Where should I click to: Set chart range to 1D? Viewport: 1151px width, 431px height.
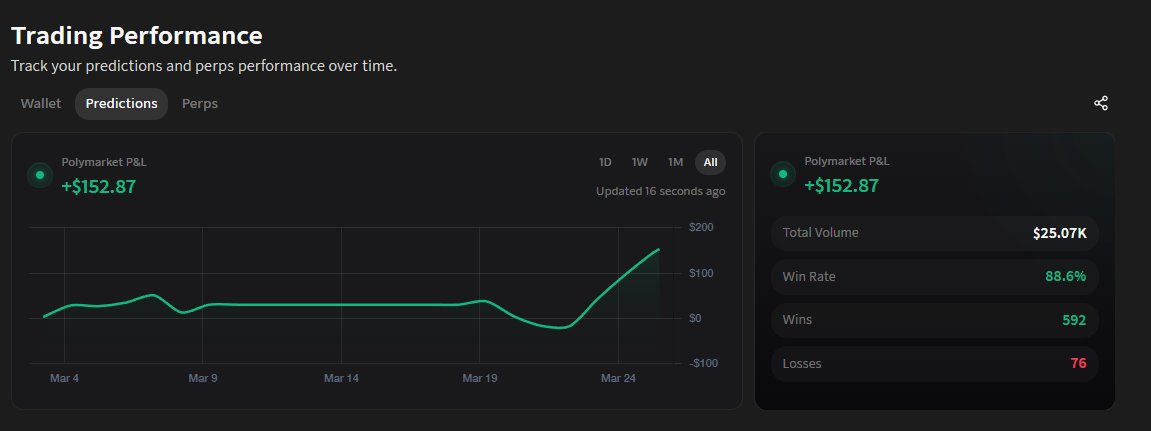point(605,162)
